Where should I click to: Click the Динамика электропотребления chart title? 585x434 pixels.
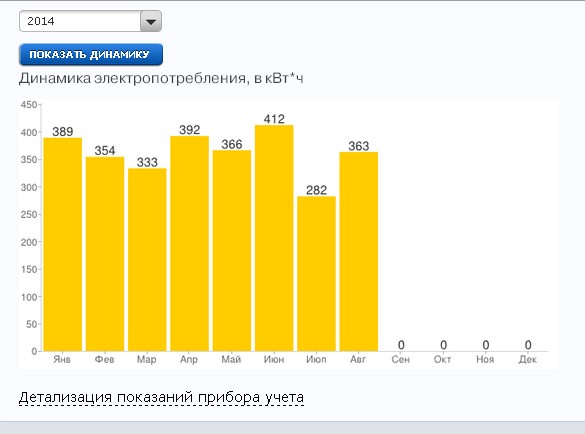pyautogui.click(x=161, y=78)
